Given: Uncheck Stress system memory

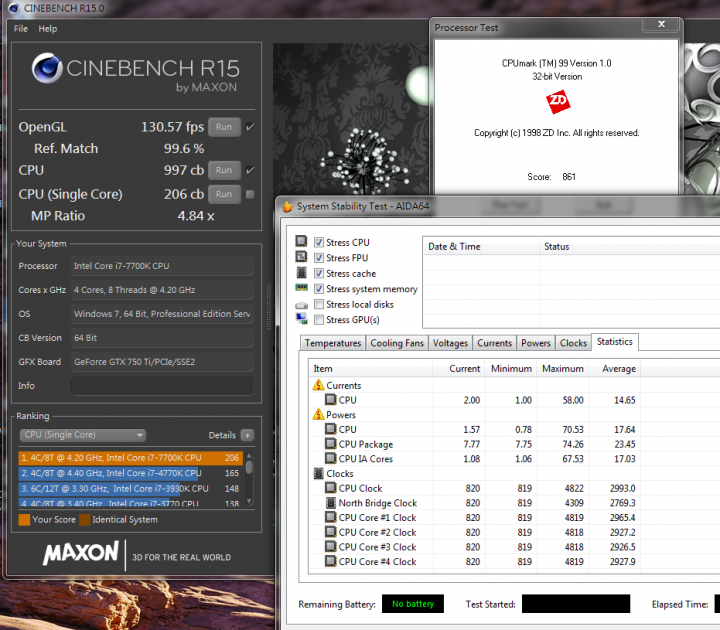Looking at the screenshot, I should tap(319, 289).
